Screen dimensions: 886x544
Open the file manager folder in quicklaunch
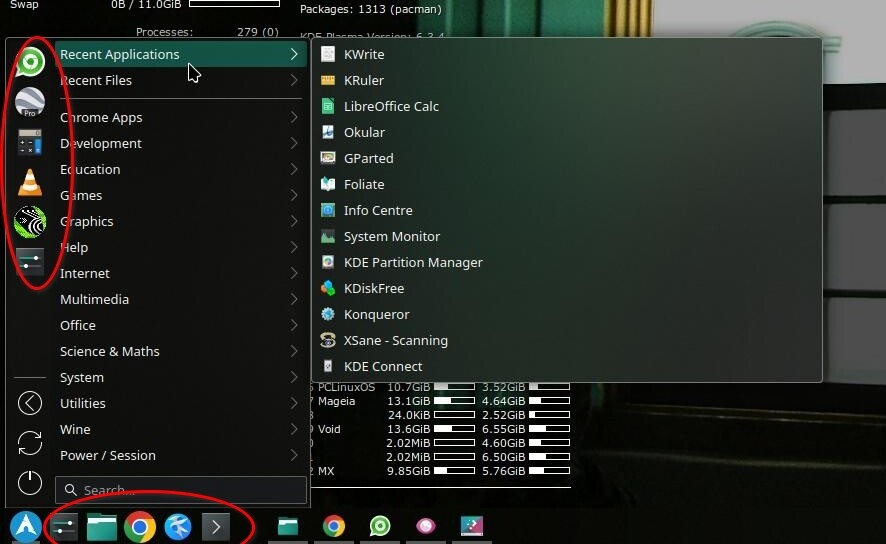[102, 527]
